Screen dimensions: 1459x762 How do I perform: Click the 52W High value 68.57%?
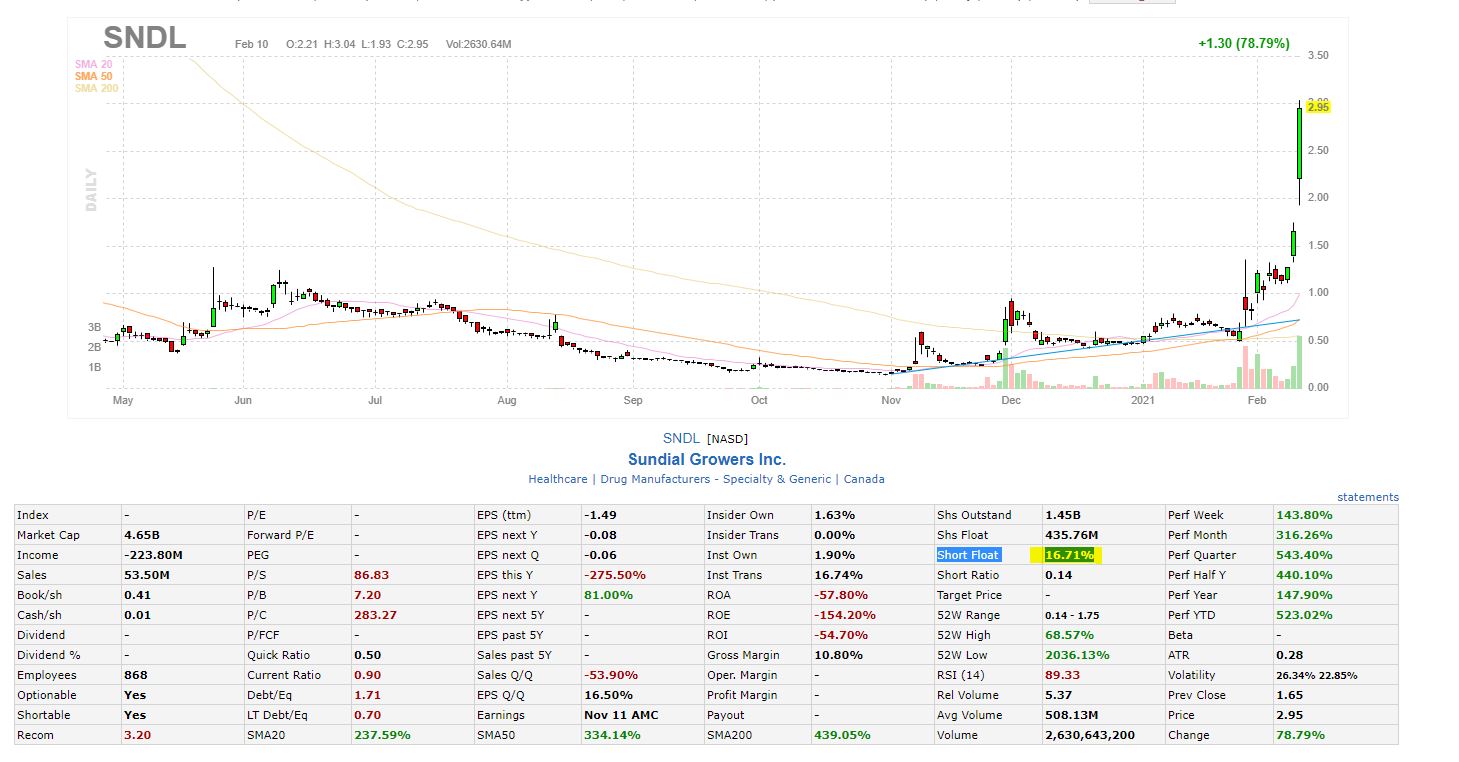click(x=1069, y=635)
